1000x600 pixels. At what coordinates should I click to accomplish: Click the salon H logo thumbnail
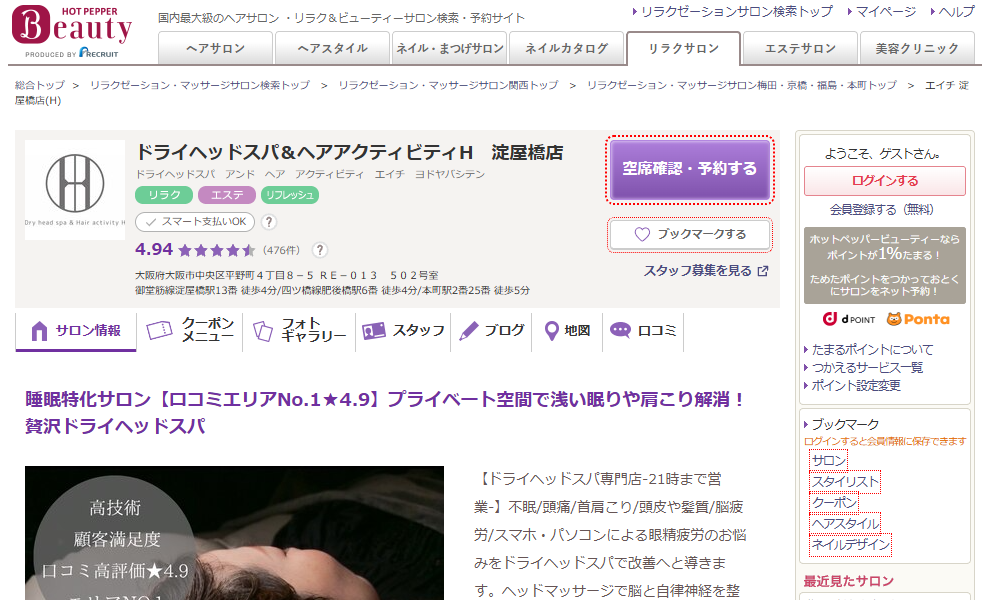coord(75,189)
